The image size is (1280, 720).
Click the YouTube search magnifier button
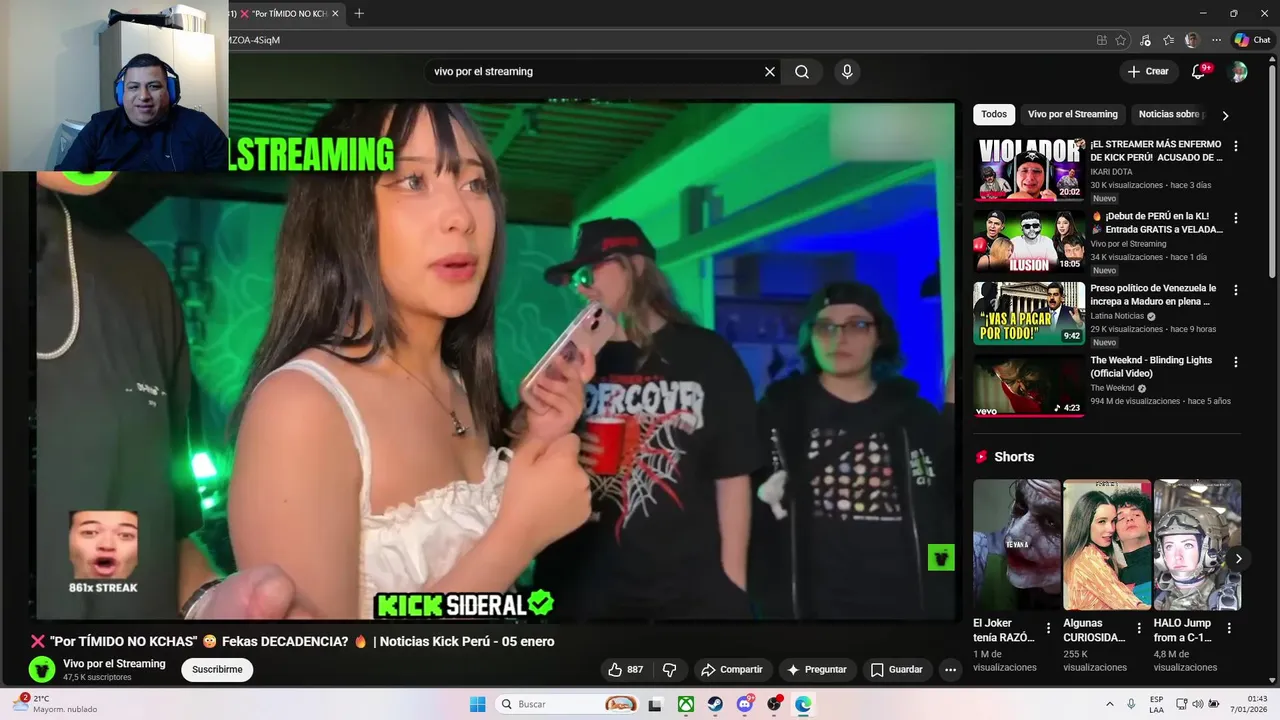coord(802,72)
